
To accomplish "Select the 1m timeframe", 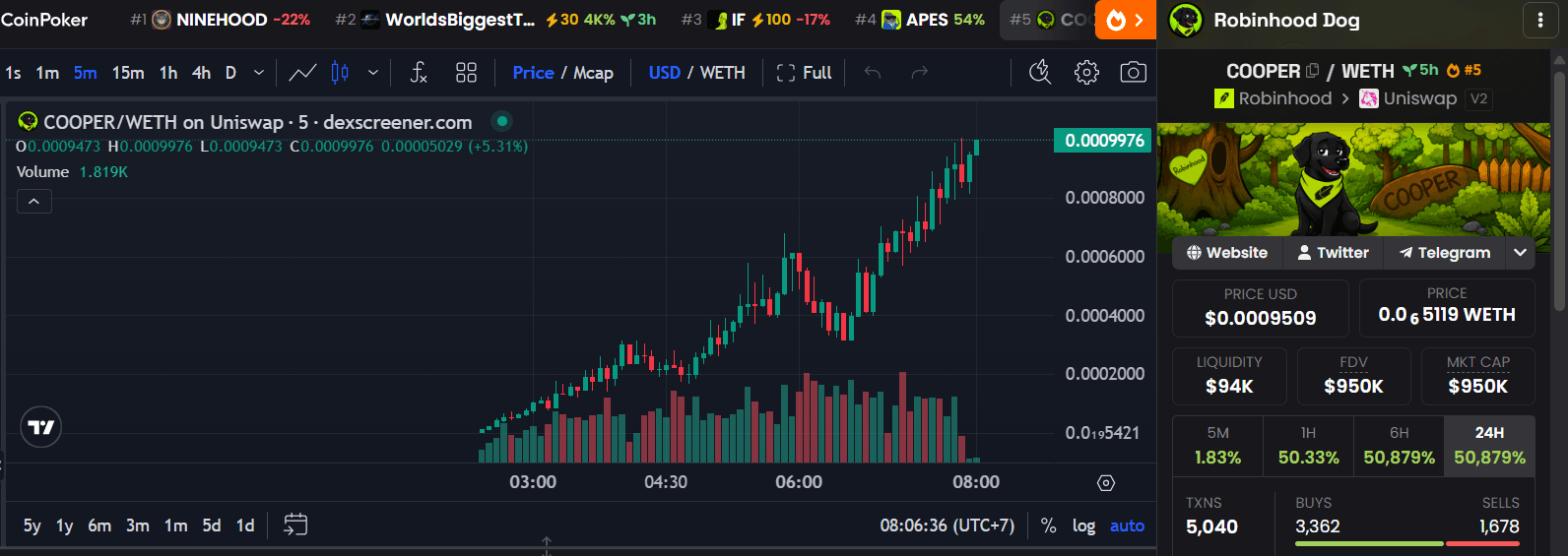I will pos(47,73).
